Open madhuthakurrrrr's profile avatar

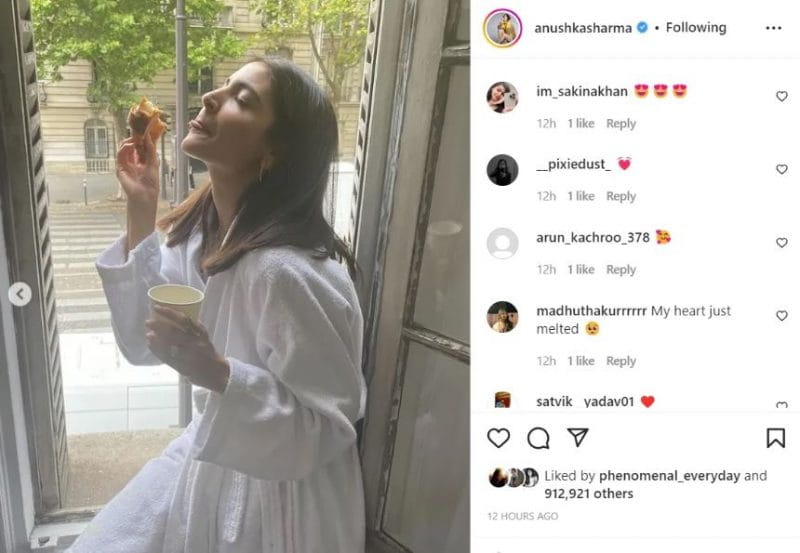503,317
